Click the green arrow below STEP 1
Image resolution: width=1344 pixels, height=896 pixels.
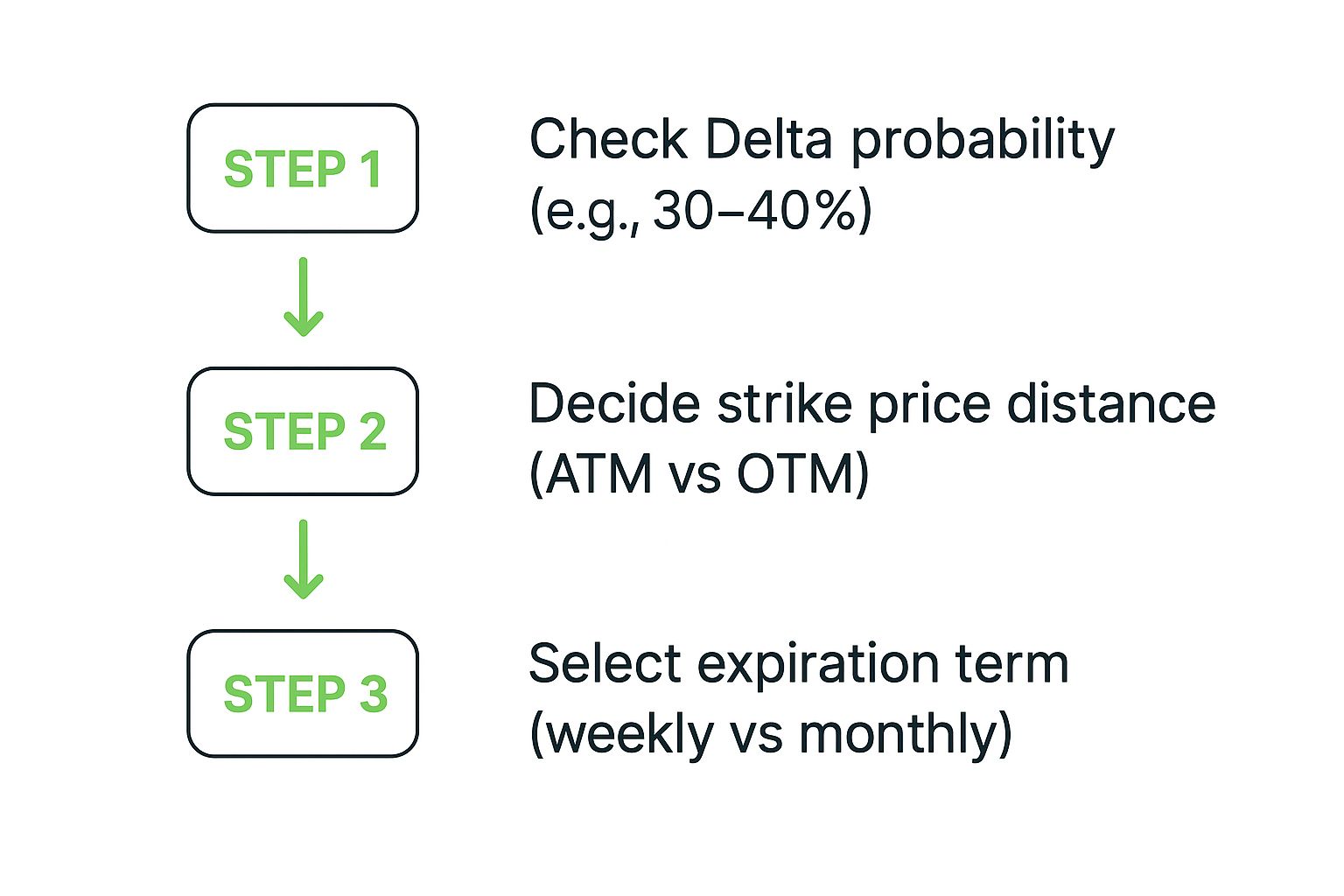click(x=304, y=297)
